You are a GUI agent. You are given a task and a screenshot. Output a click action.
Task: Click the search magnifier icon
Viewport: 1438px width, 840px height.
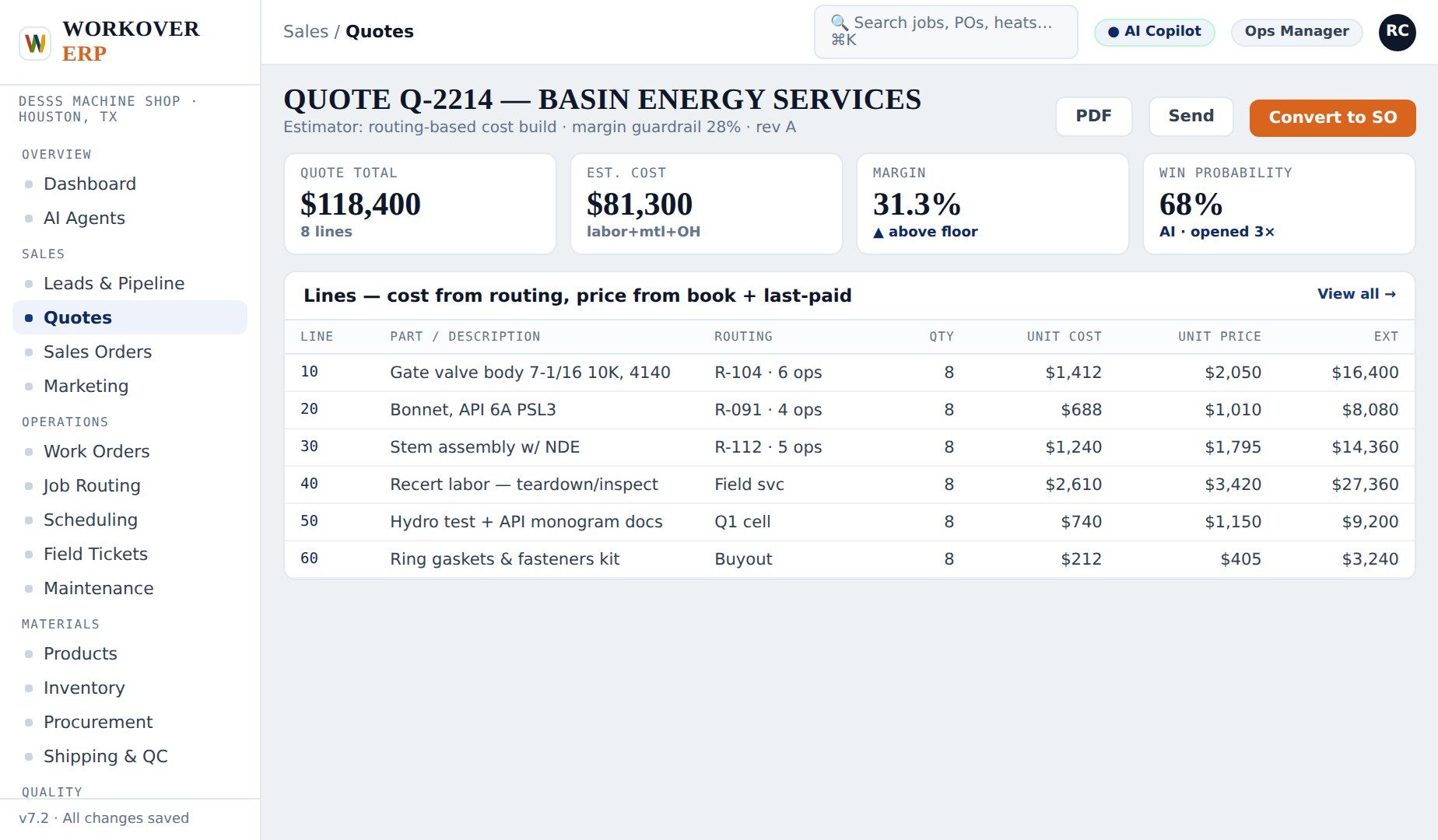840,23
